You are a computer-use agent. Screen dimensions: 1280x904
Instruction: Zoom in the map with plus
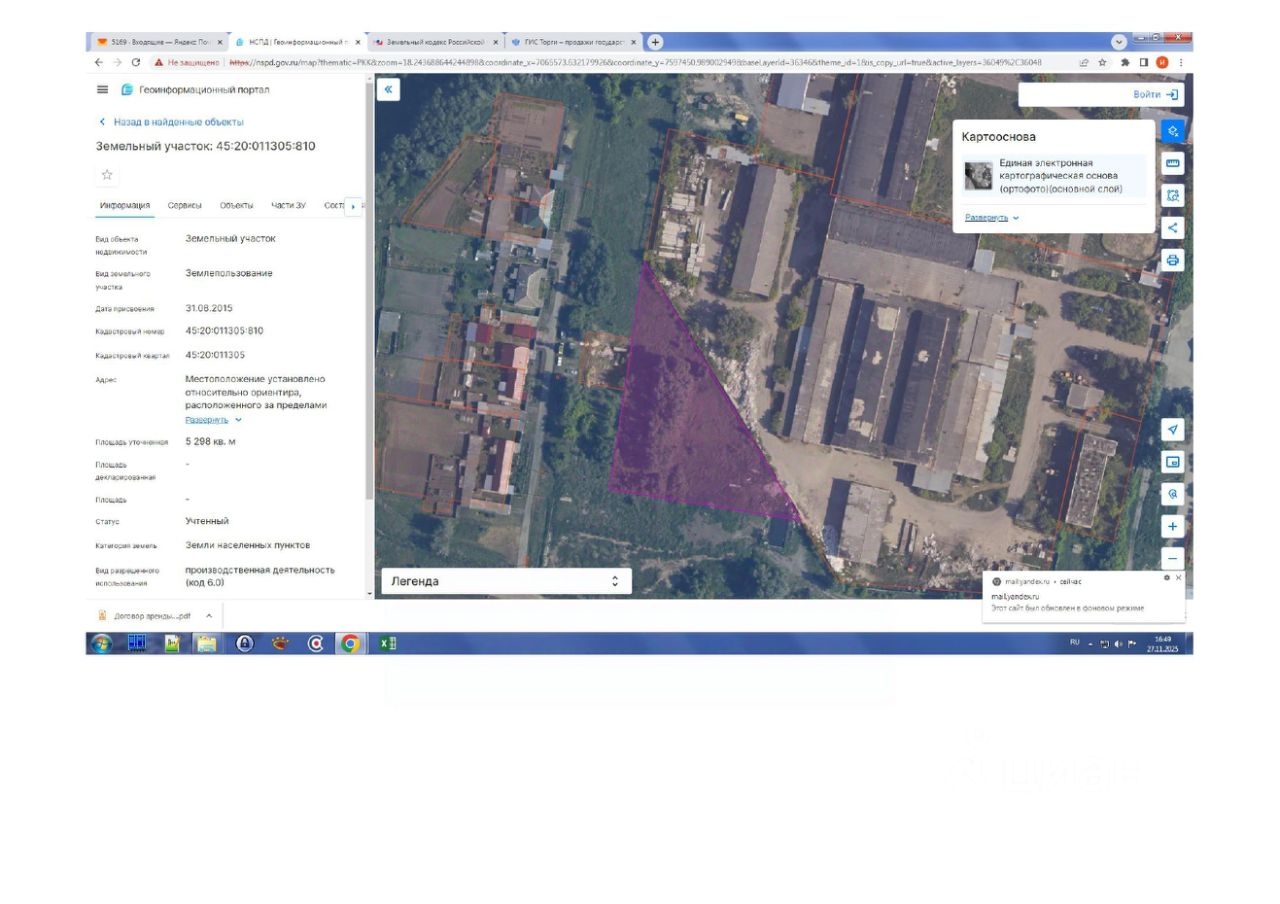pyautogui.click(x=1173, y=526)
